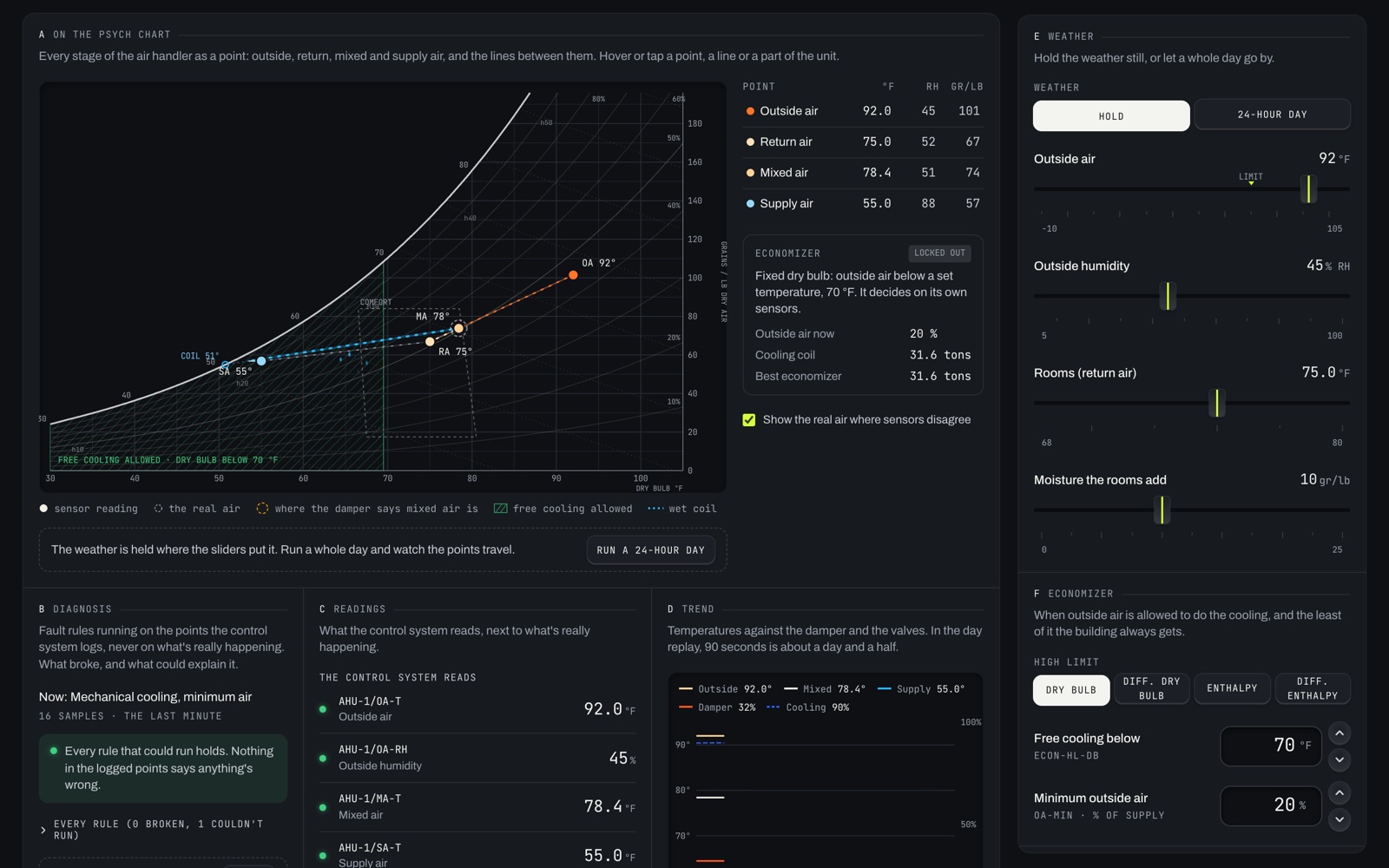Click the Moisture the rooms add slider handle

click(1162, 510)
